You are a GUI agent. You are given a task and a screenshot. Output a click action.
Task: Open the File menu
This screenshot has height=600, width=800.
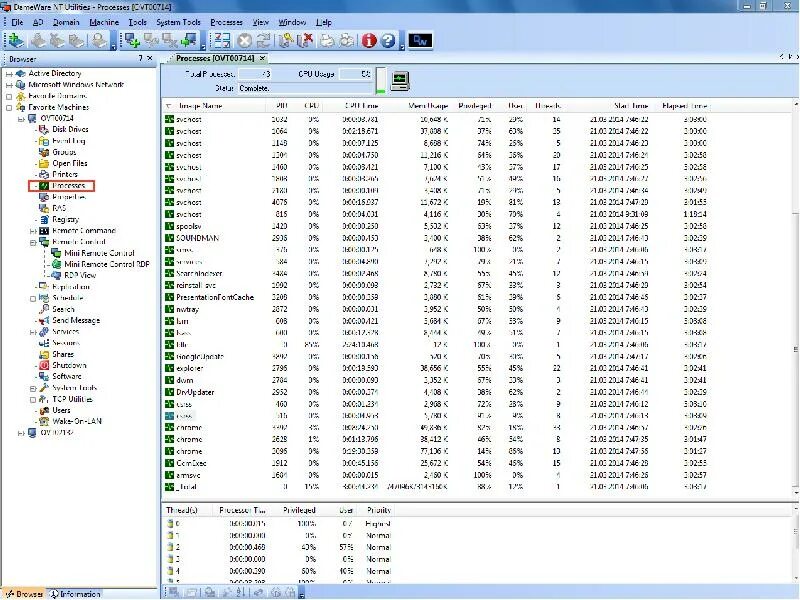click(17, 22)
